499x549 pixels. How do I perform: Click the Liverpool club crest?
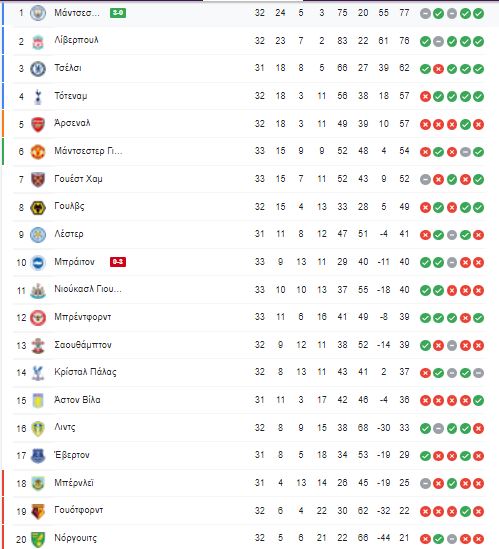pyautogui.click(x=37, y=42)
